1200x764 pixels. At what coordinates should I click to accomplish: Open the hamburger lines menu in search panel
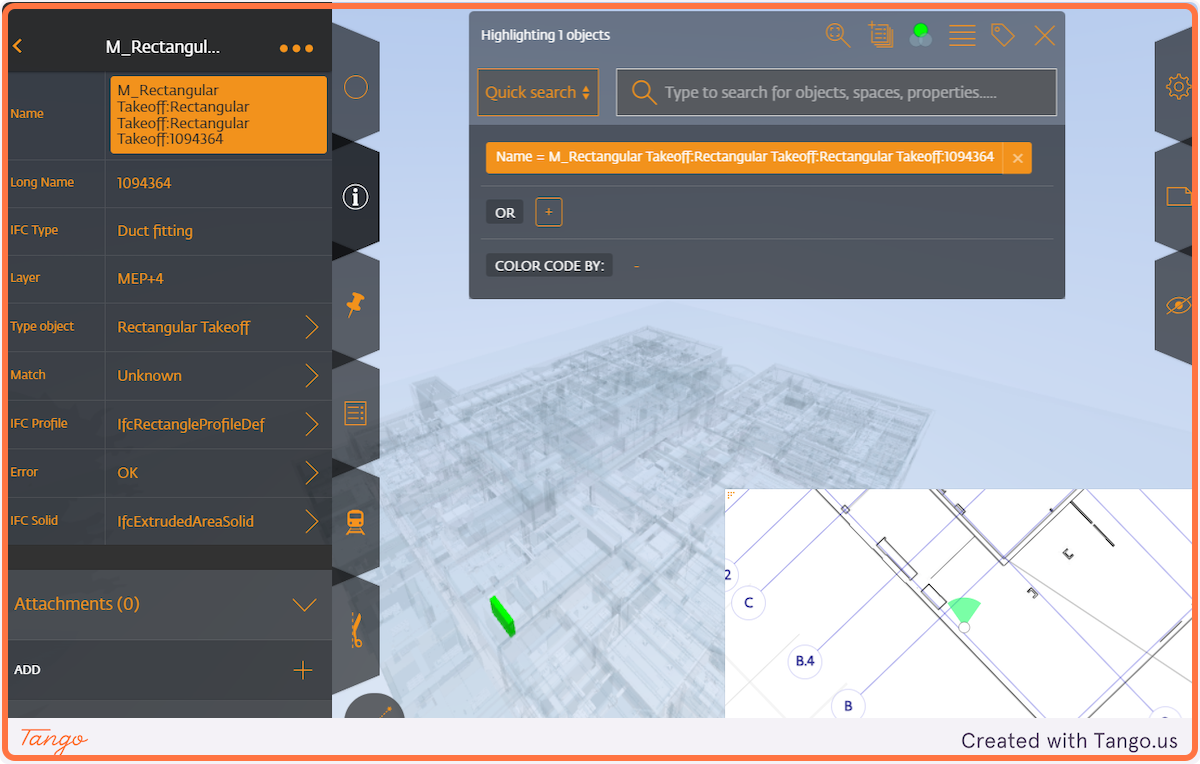[x=962, y=35]
